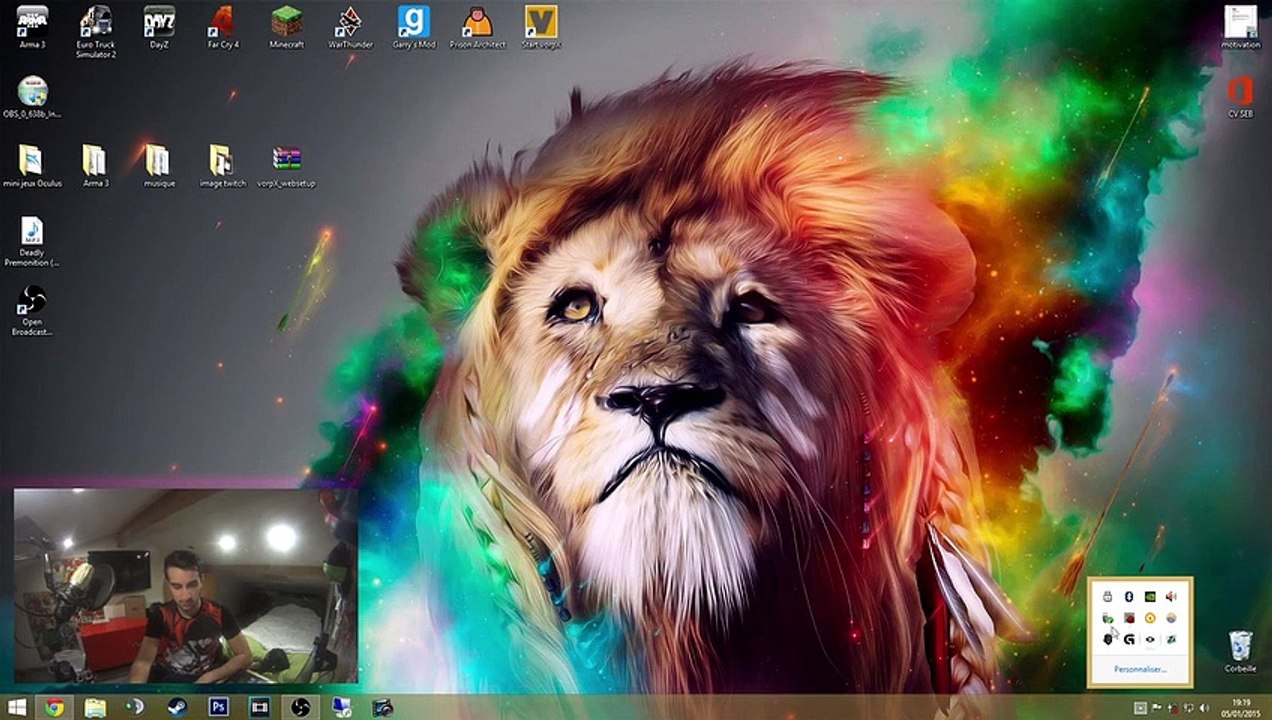
Task: Click the Minecraft desktop icon
Action: [x=286, y=24]
